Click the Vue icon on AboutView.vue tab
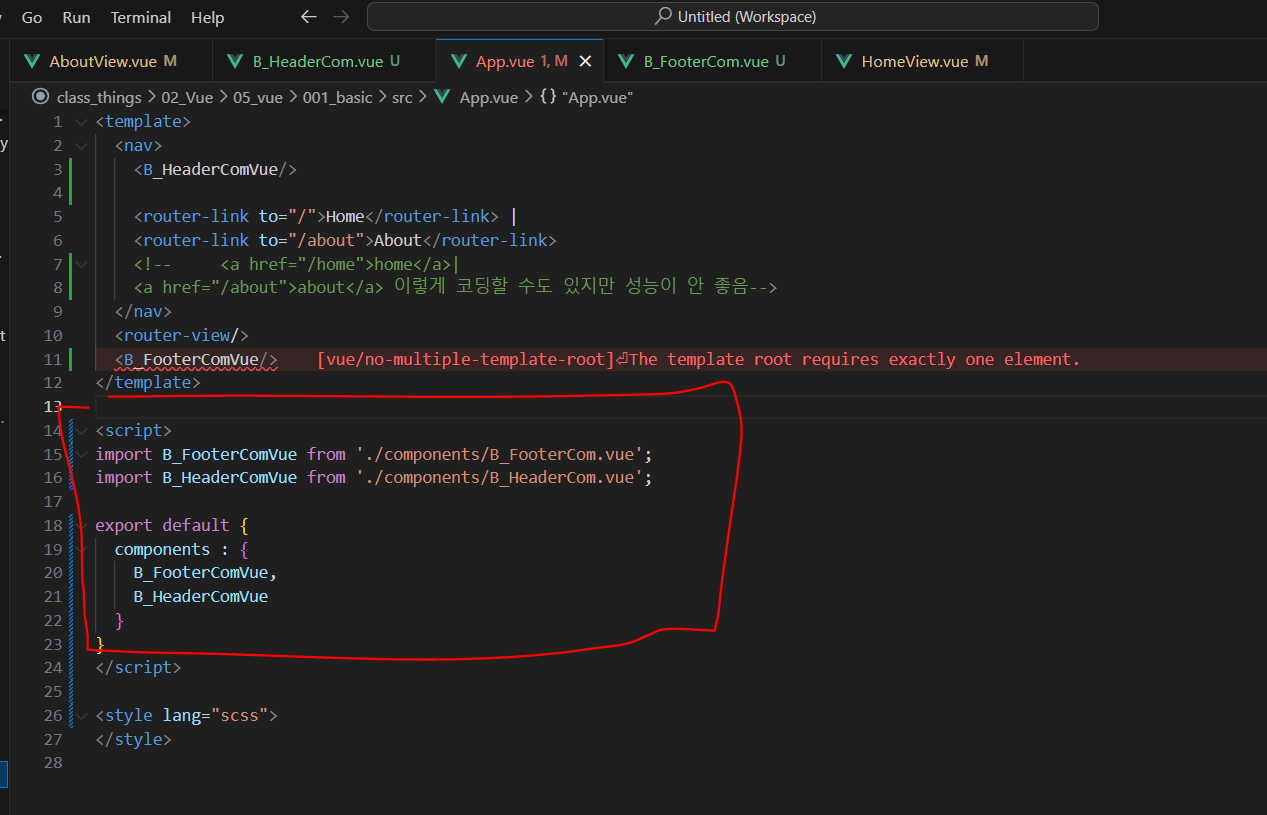This screenshot has height=815, width=1267. tap(32, 61)
